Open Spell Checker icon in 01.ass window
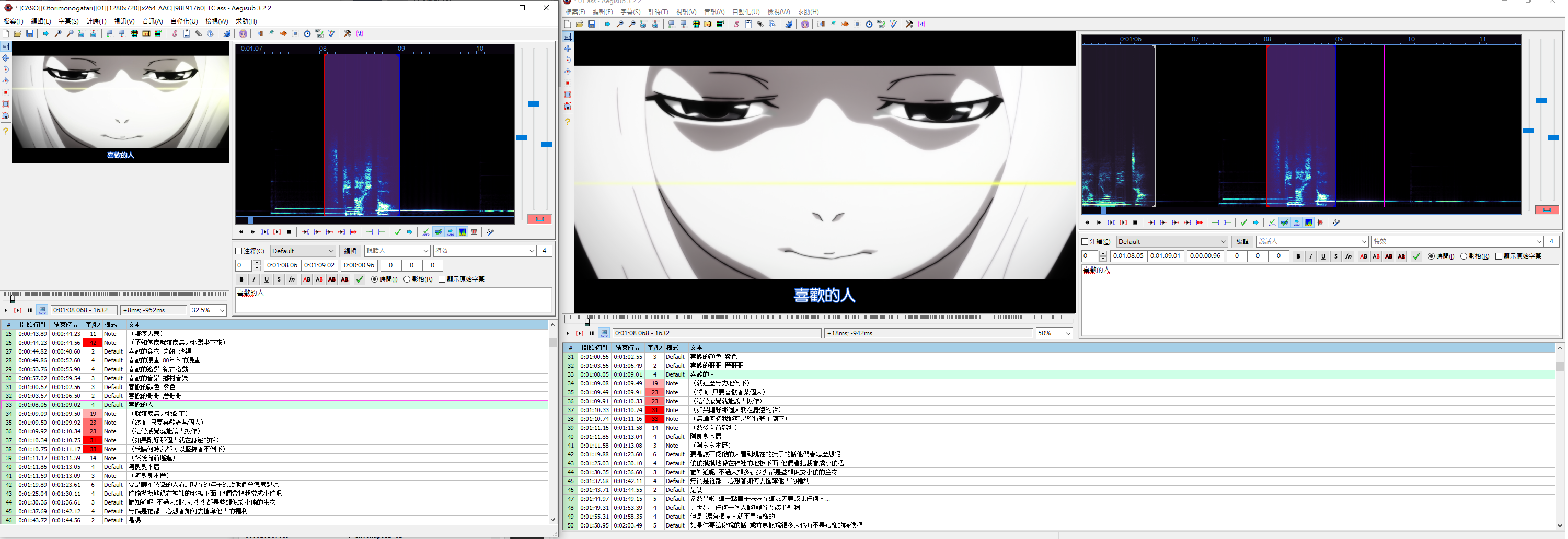Screen dimensions: 1568x539 click(x=893, y=25)
